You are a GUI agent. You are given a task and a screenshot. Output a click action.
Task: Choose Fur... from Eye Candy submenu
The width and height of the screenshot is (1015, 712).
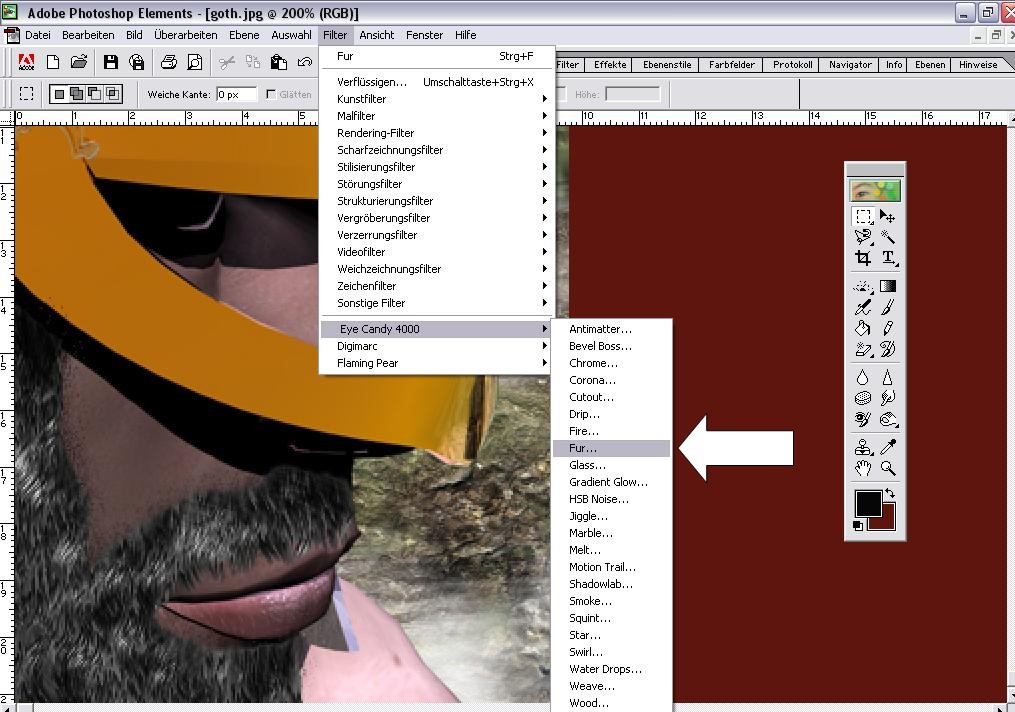click(611, 448)
